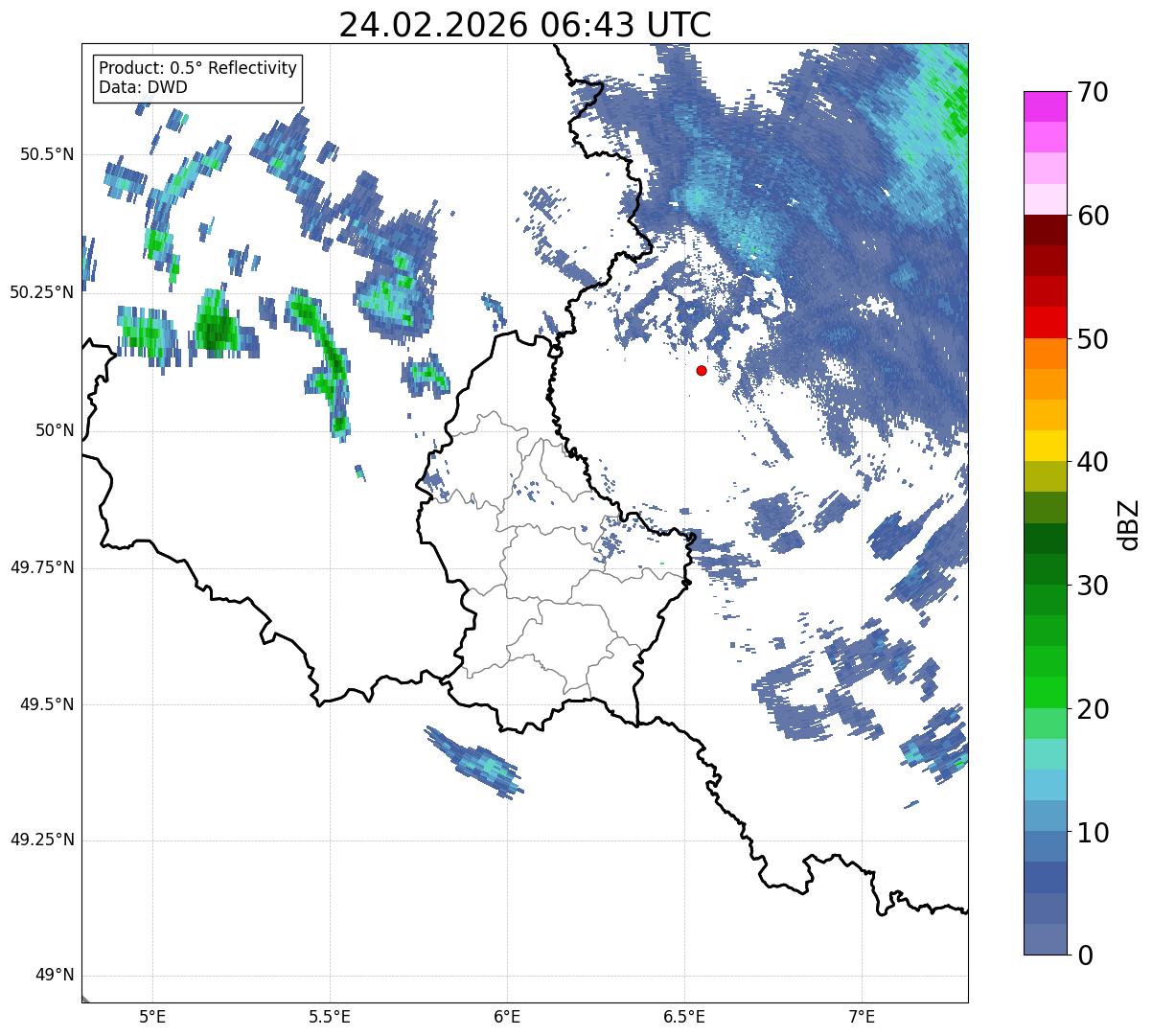The width and height of the screenshot is (1152, 1036).
Task: Click the 10 tick label on colorbar
Action: 1093,832
